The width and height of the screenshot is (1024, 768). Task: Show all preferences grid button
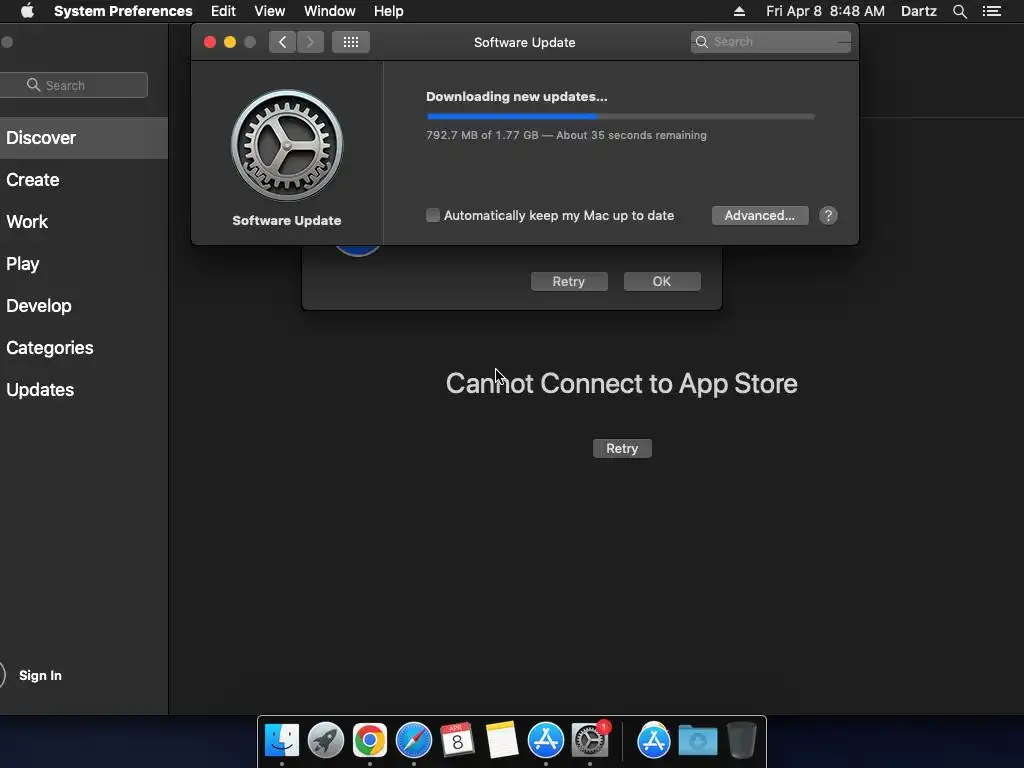tap(351, 42)
